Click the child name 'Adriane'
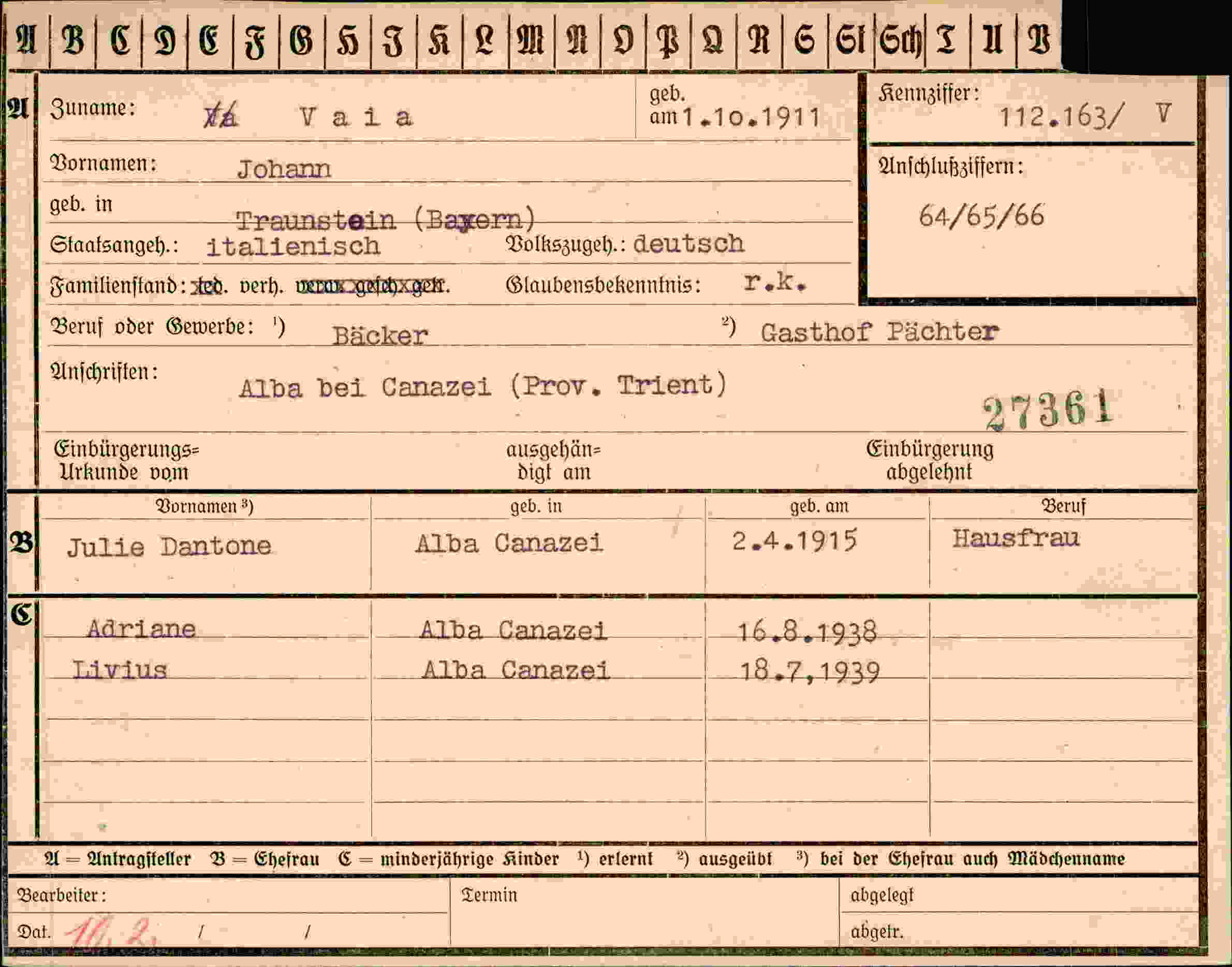1232x967 pixels. 141,629
